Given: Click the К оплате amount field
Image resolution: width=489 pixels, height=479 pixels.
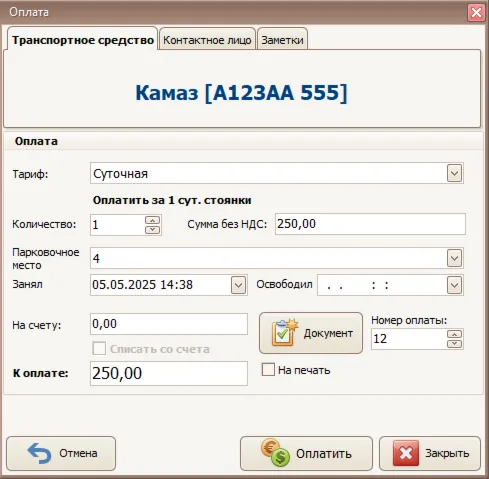Looking at the screenshot, I should 169,373.
